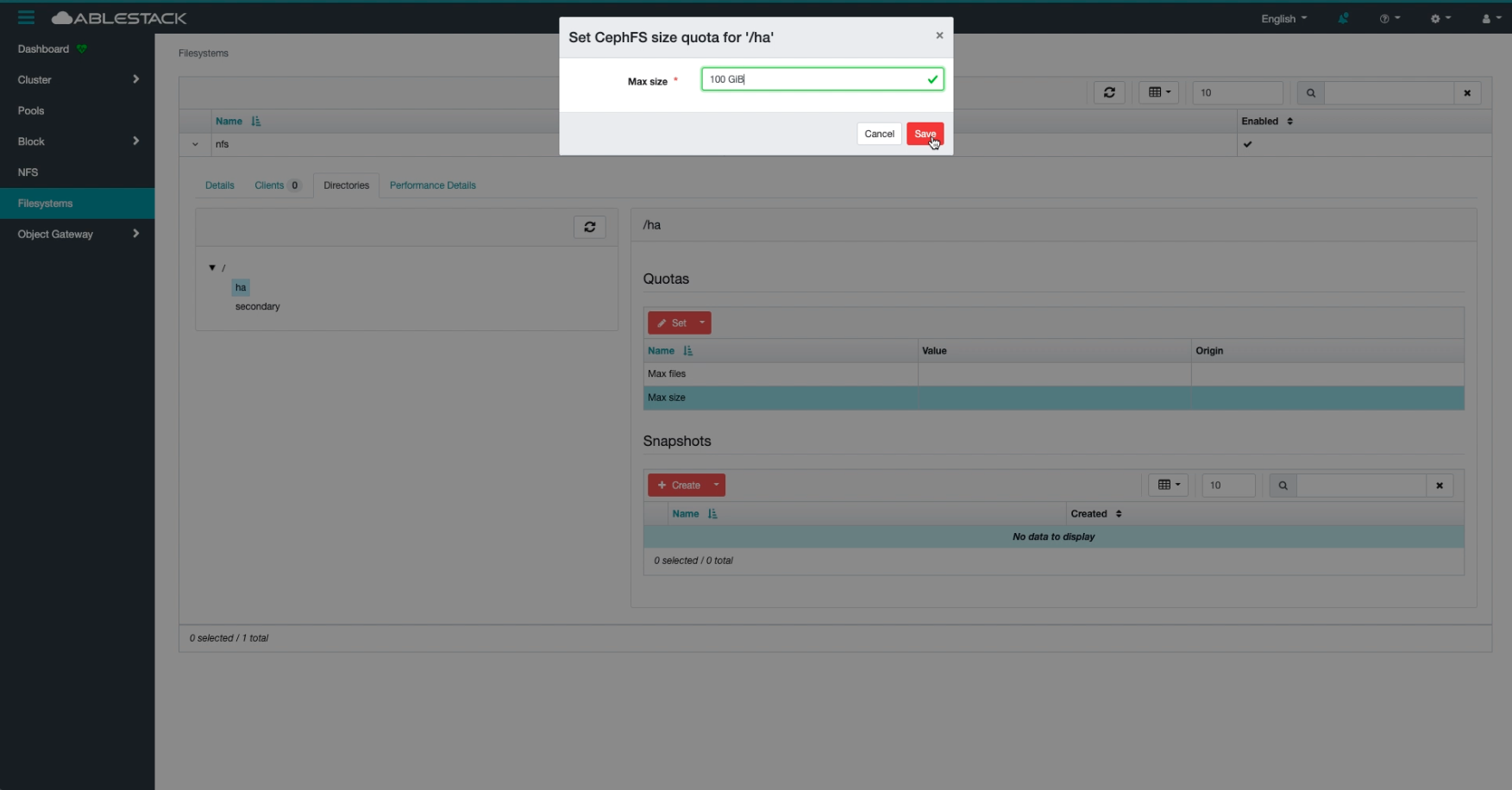Screen dimensions: 1512x790
Task: Focus the snapshots search field
Action: (x=1361, y=486)
